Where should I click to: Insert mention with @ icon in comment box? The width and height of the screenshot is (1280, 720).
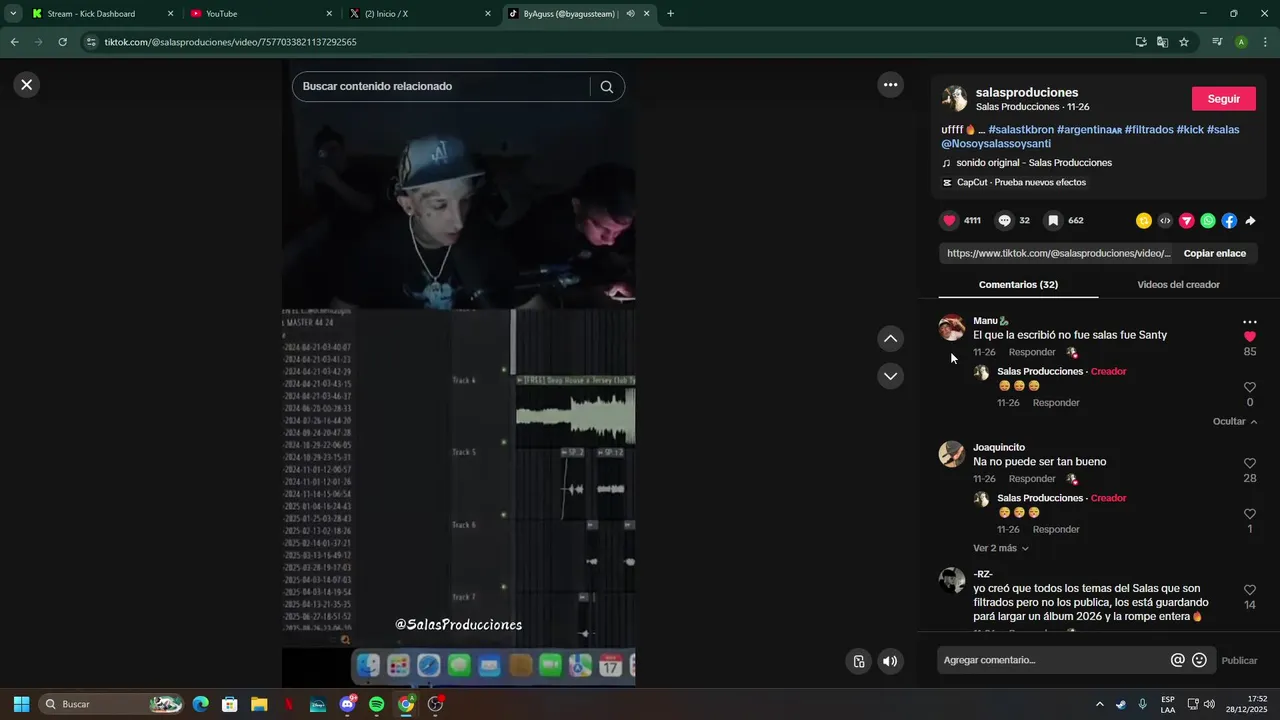pyautogui.click(x=1177, y=660)
